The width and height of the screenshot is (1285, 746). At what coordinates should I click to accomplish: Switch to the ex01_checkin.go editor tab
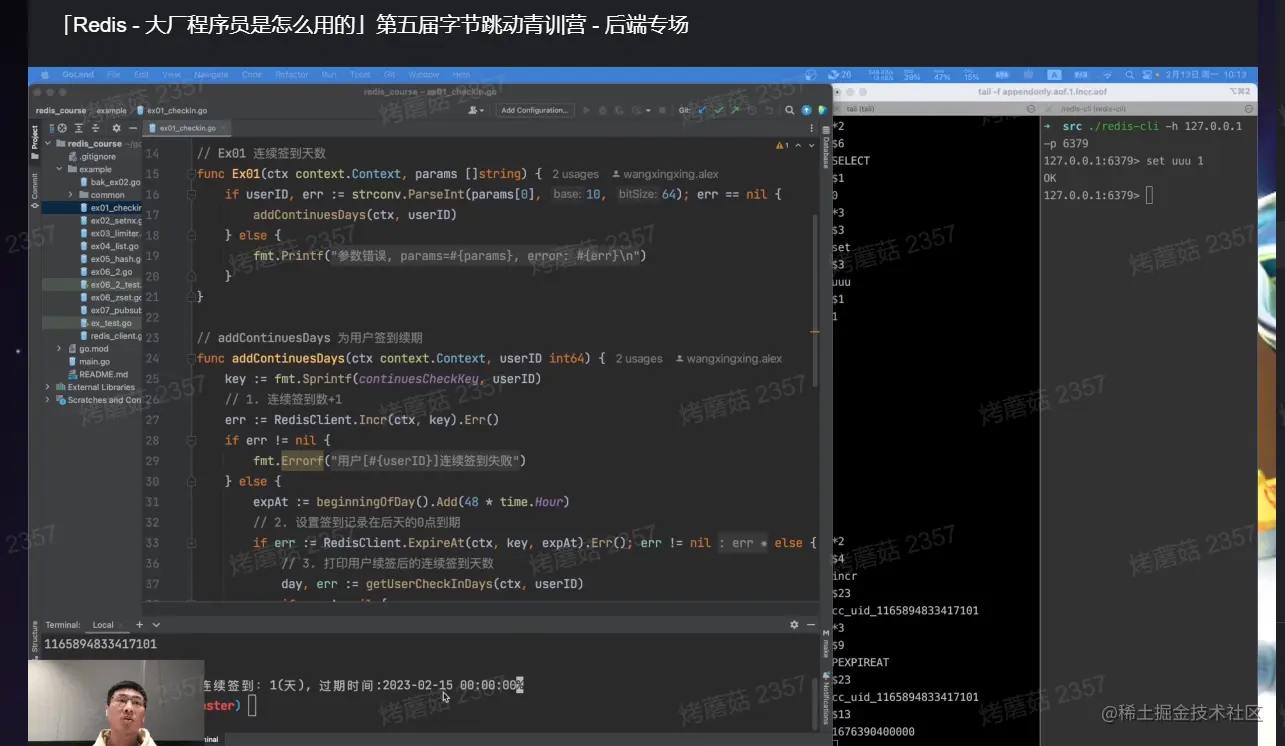pyautogui.click(x=187, y=128)
